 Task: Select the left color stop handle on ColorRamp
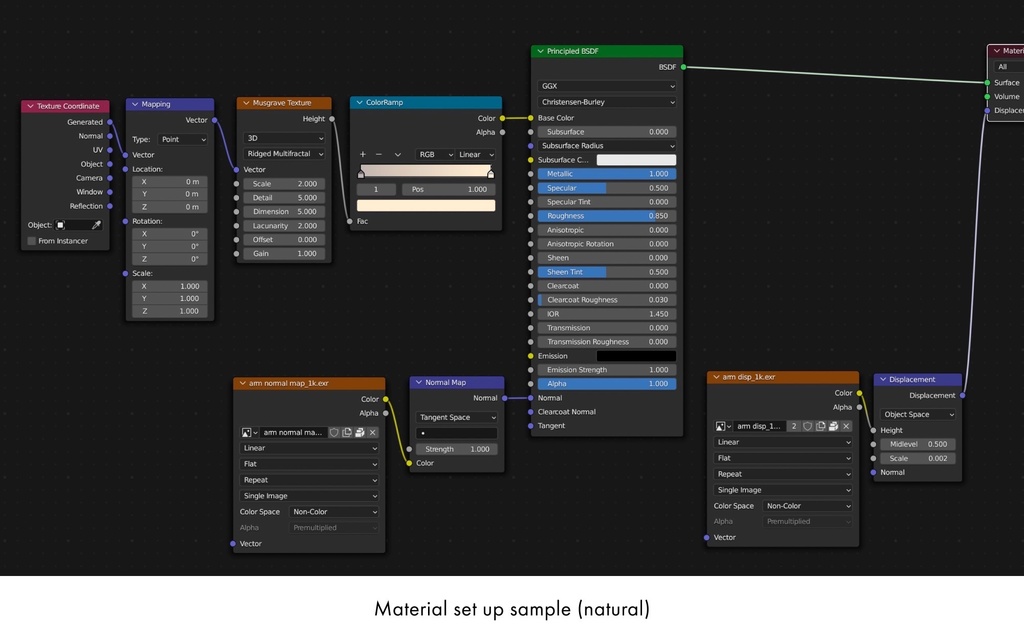[x=361, y=174]
